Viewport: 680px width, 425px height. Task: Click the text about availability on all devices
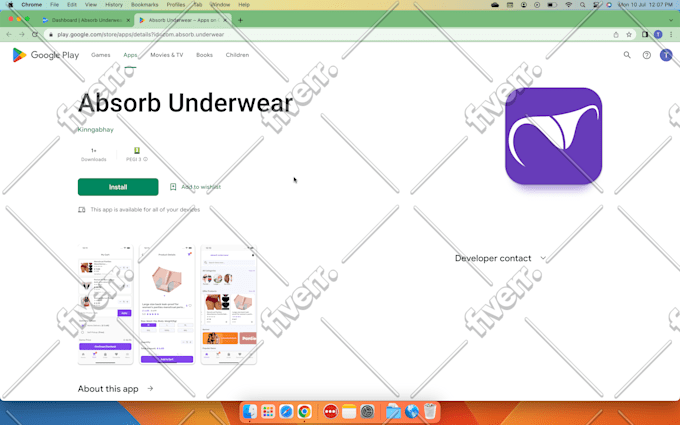[x=145, y=209]
